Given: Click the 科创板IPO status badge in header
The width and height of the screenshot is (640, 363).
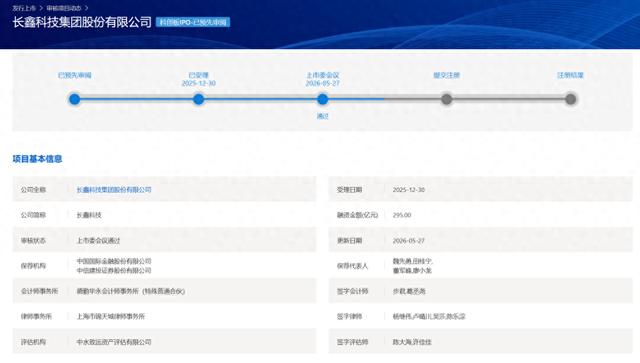Looking at the screenshot, I should [x=193, y=22].
